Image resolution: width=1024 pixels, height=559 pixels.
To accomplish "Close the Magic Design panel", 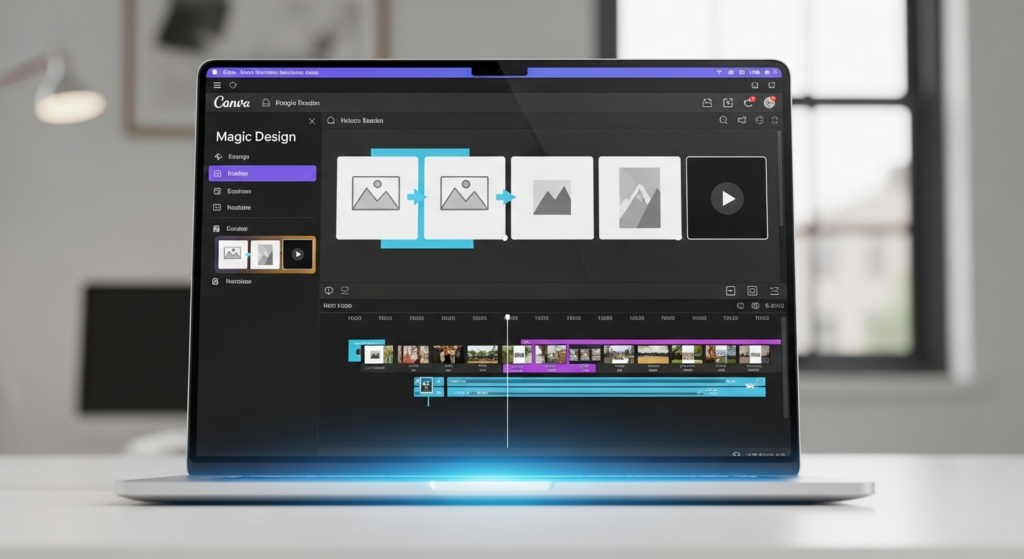I will coord(311,121).
